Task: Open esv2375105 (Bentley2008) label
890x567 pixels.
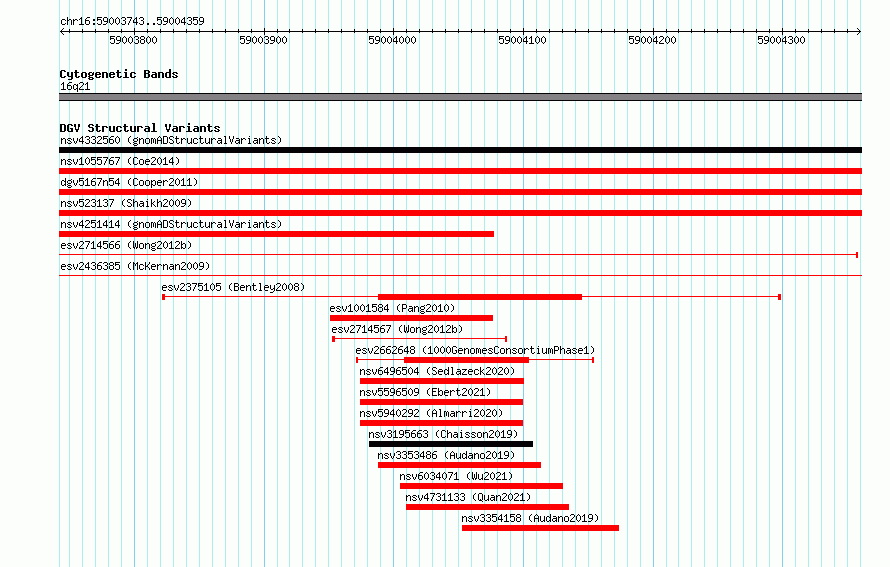Action: 233,287
